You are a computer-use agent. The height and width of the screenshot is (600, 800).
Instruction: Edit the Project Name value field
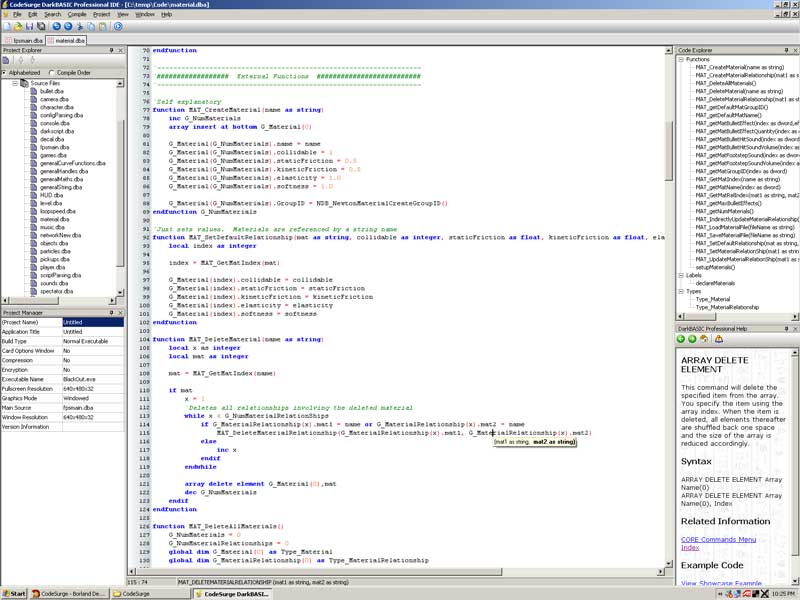(93, 322)
